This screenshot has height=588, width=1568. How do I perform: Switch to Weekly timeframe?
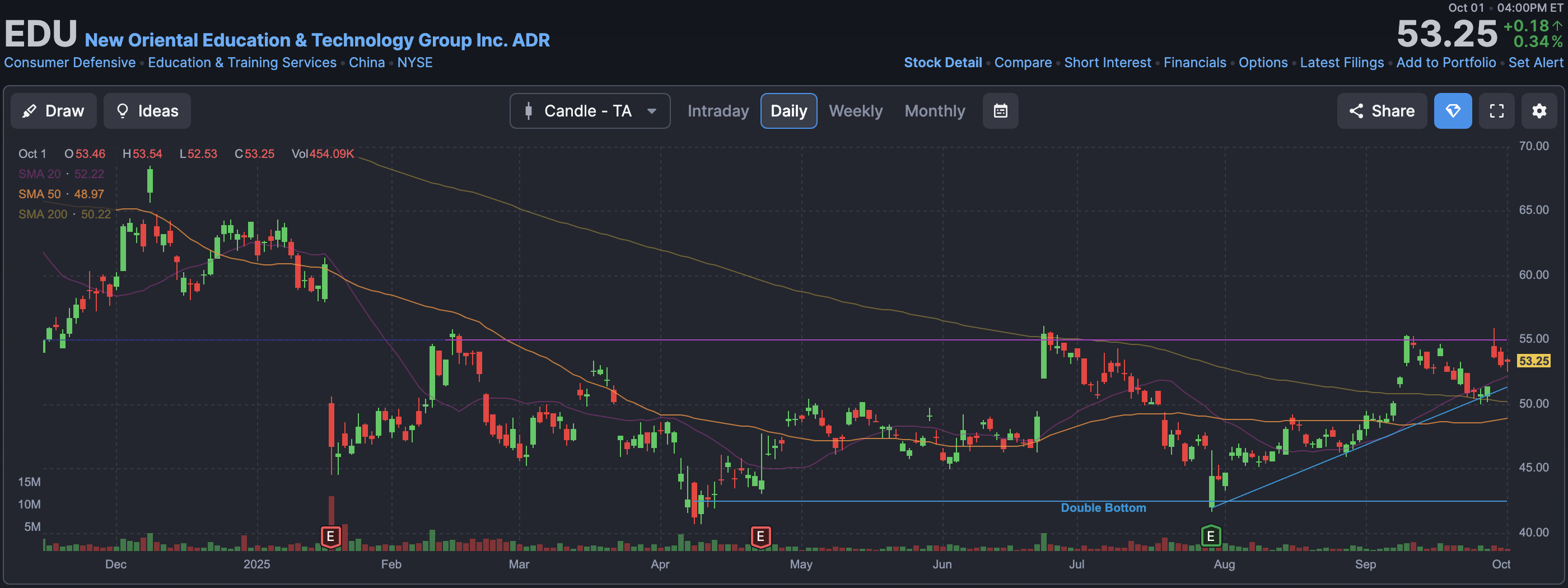click(855, 111)
